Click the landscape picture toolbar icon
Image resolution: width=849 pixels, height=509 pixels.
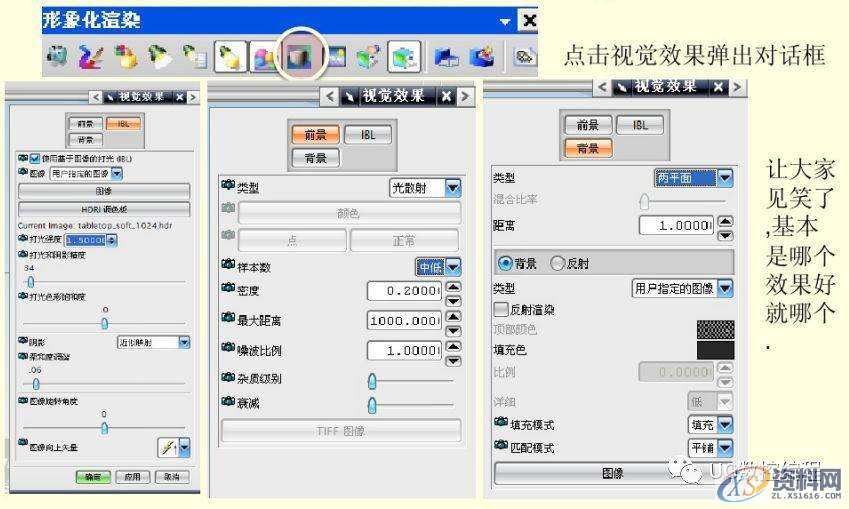click(335, 56)
